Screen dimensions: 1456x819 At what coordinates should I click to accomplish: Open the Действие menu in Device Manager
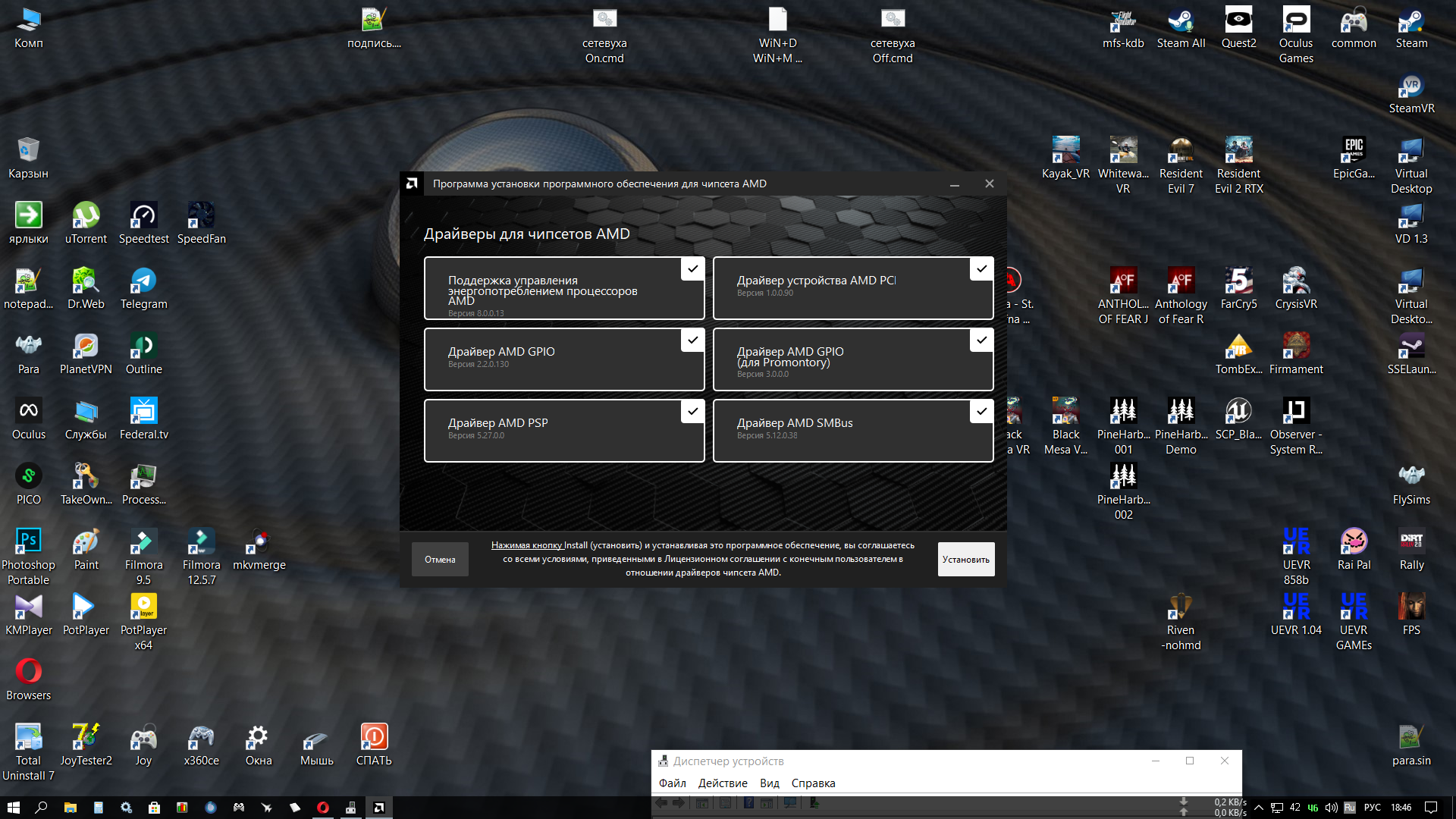tap(723, 783)
